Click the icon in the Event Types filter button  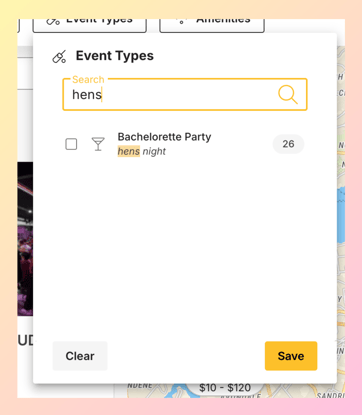(53, 22)
